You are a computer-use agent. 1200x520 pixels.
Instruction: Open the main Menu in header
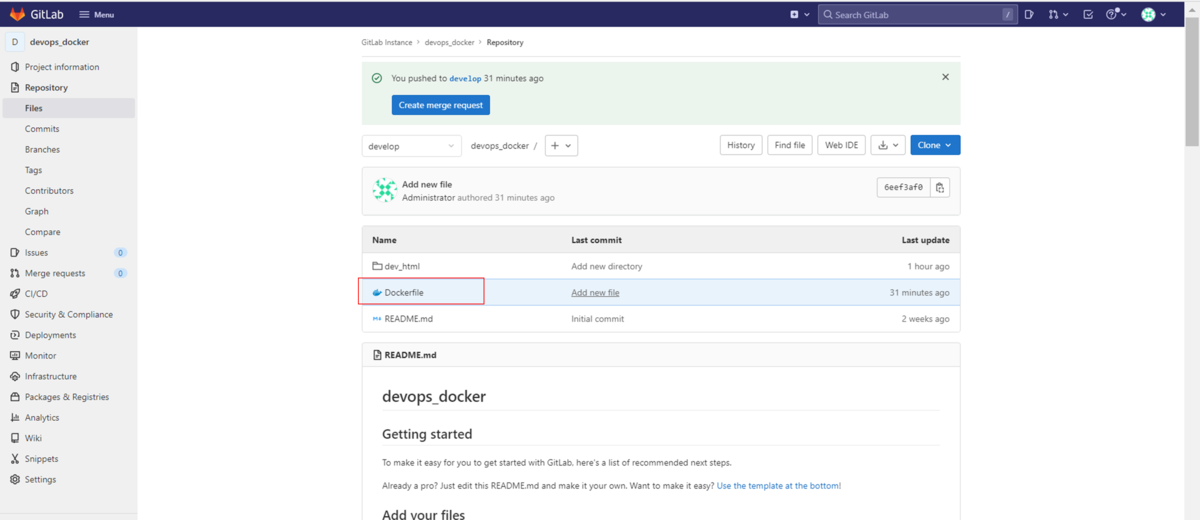(96, 15)
